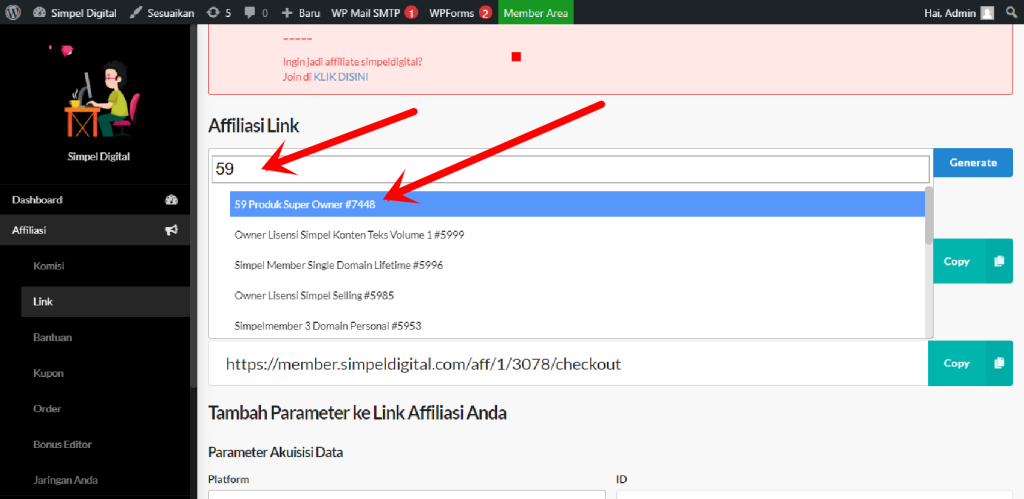Viewport: 1024px width, 499px height.
Task: Click the ID input field
Action: coord(814,495)
